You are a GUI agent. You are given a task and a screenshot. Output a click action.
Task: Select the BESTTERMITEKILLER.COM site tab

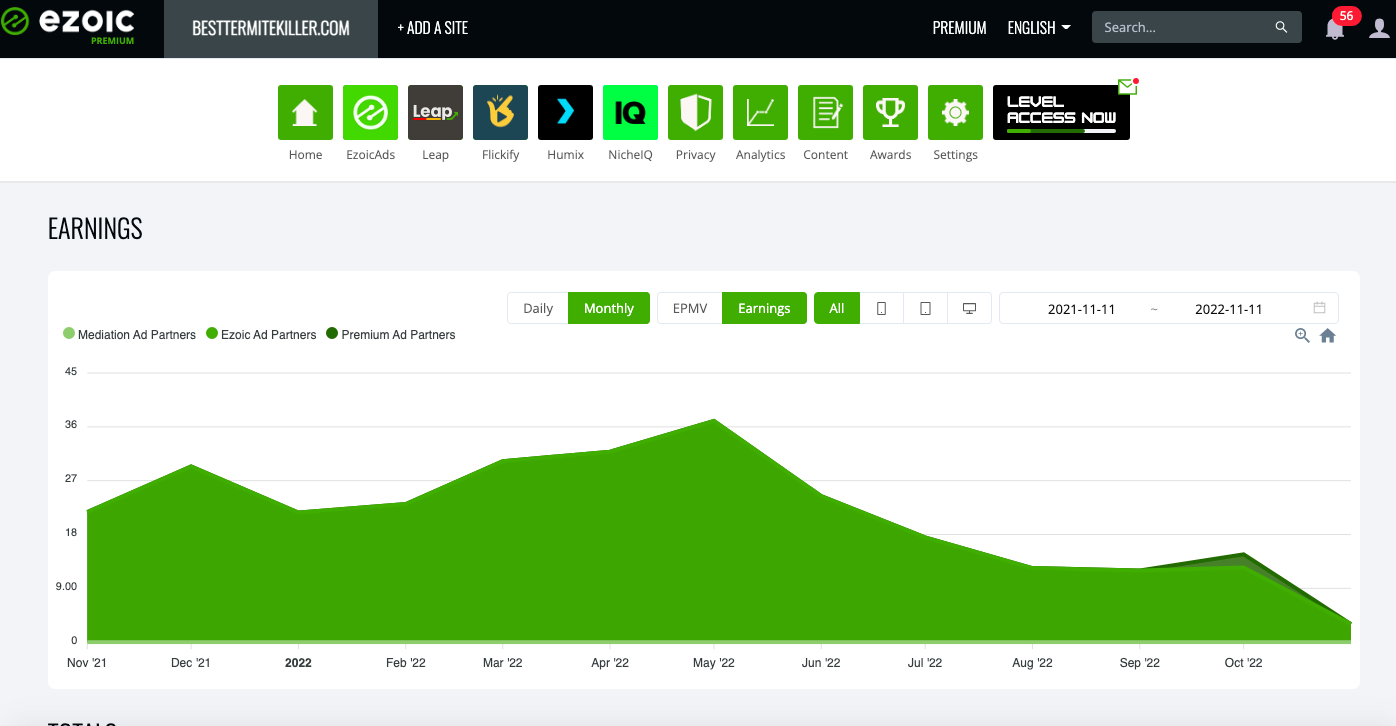(271, 28)
